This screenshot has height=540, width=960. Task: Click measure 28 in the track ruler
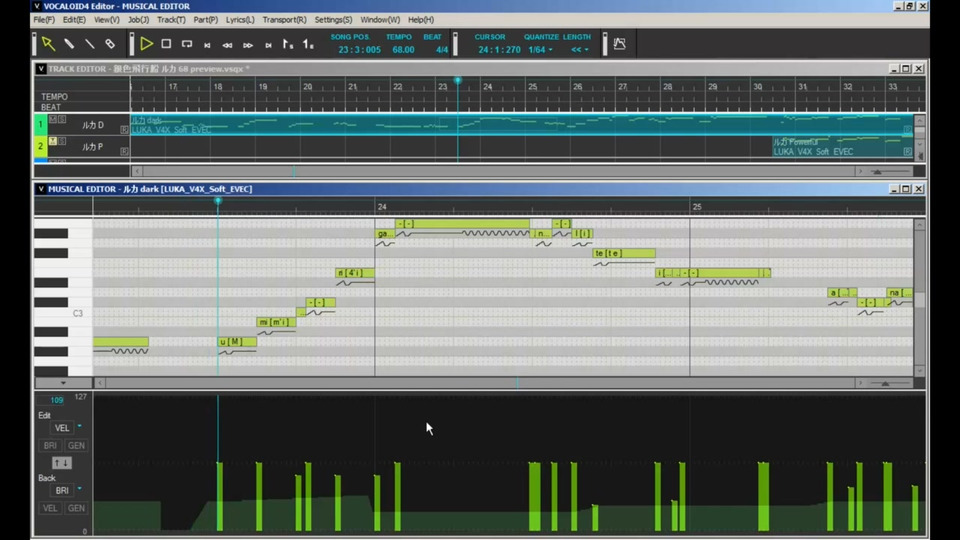tap(667, 87)
